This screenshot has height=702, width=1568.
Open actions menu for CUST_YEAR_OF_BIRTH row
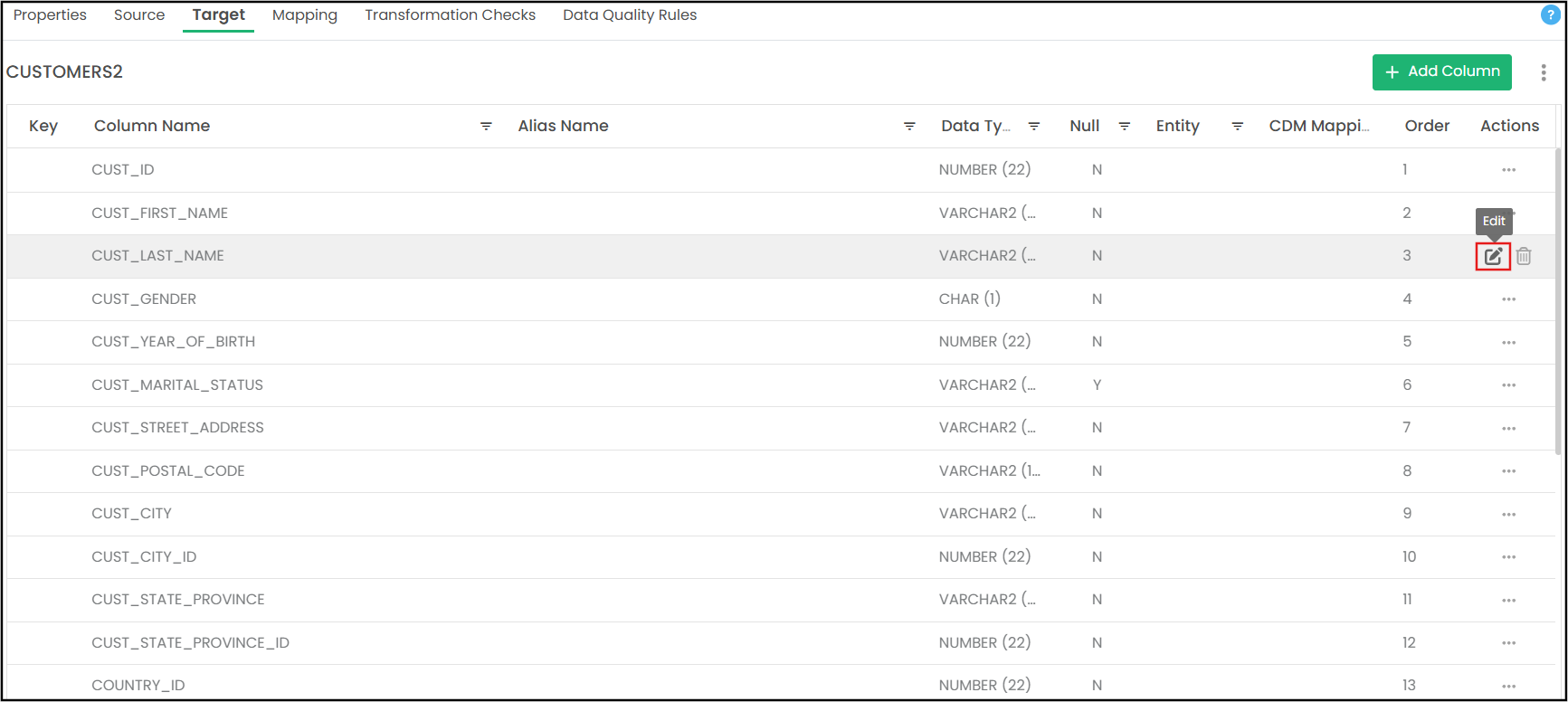(1508, 343)
